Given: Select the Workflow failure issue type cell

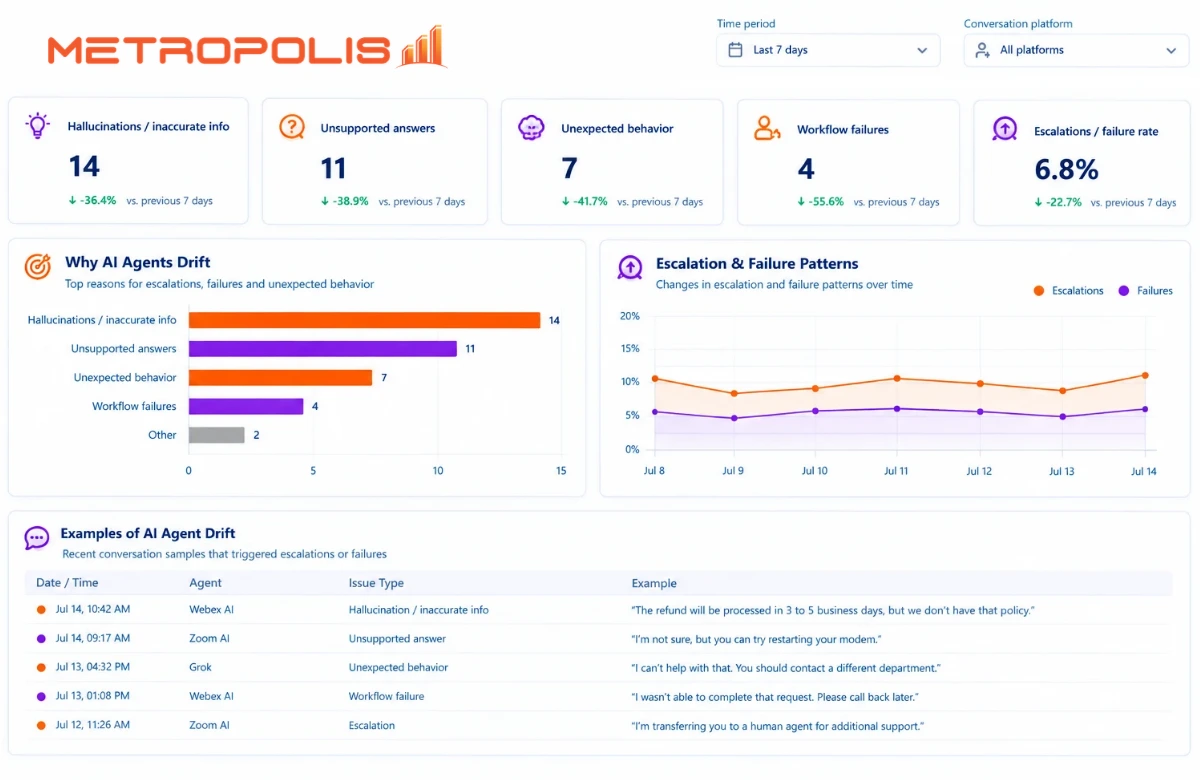Looking at the screenshot, I should pyautogui.click(x=386, y=696).
